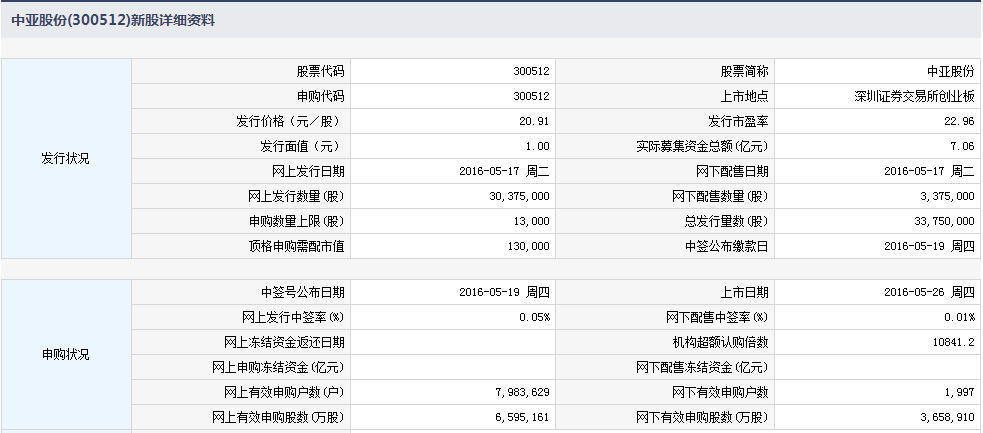Screen dimensions: 983x433
Task: Click the 网上发行中签率 value 0.05%
Action: click(x=536, y=318)
